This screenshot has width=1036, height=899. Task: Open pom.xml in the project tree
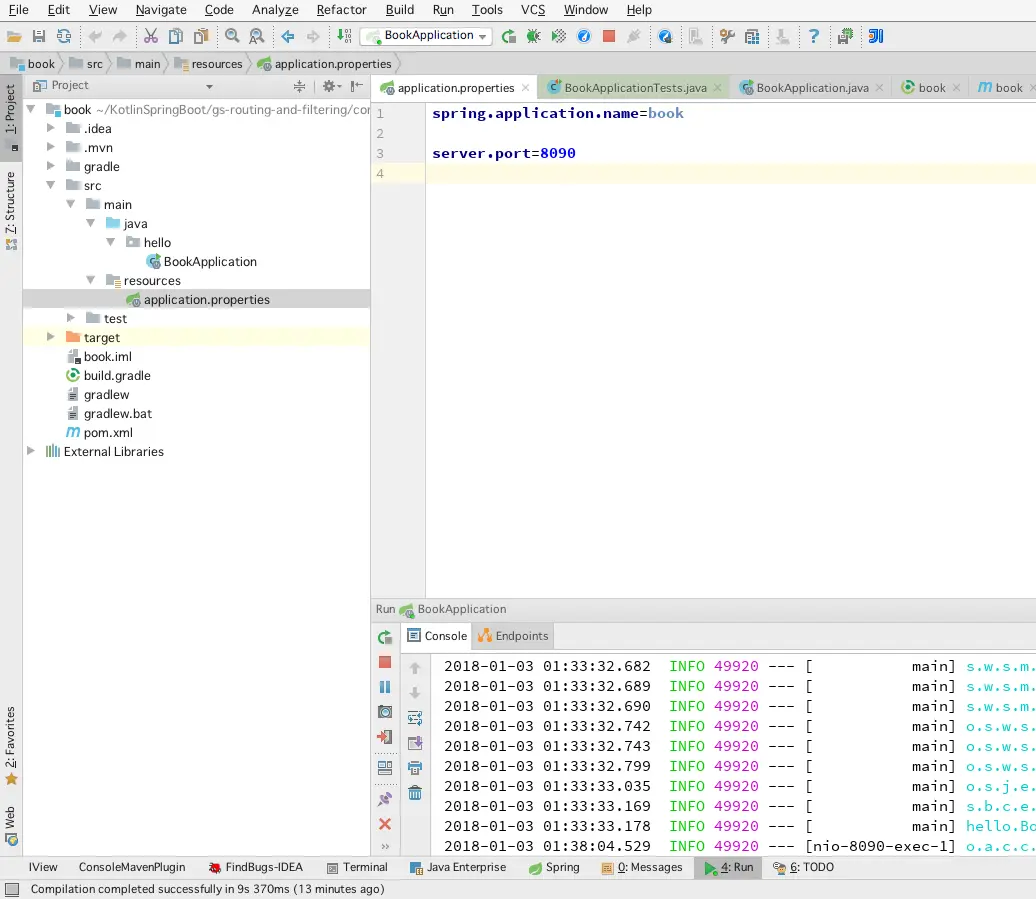point(108,433)
